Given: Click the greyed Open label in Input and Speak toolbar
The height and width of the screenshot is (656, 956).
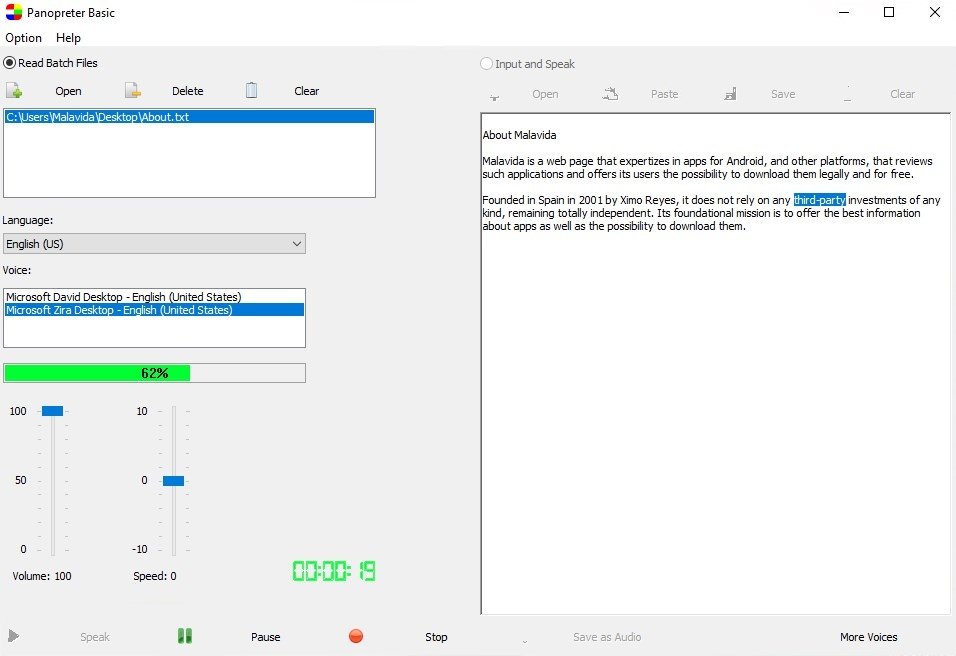Looking at the screenshot, I should pos(545,94).
